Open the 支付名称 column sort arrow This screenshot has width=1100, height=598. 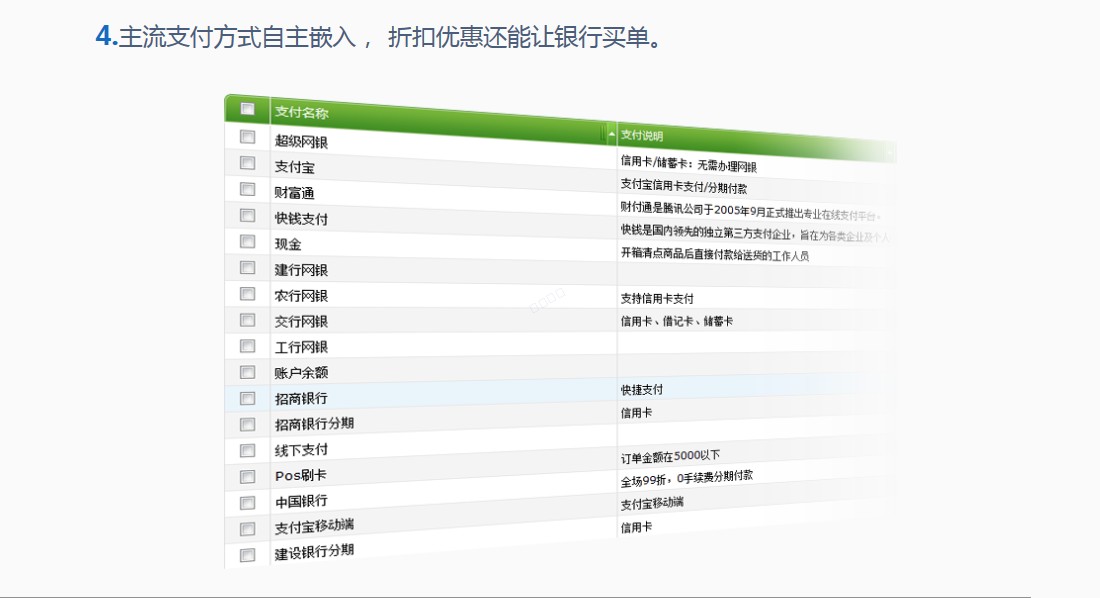tap(611, 133)
